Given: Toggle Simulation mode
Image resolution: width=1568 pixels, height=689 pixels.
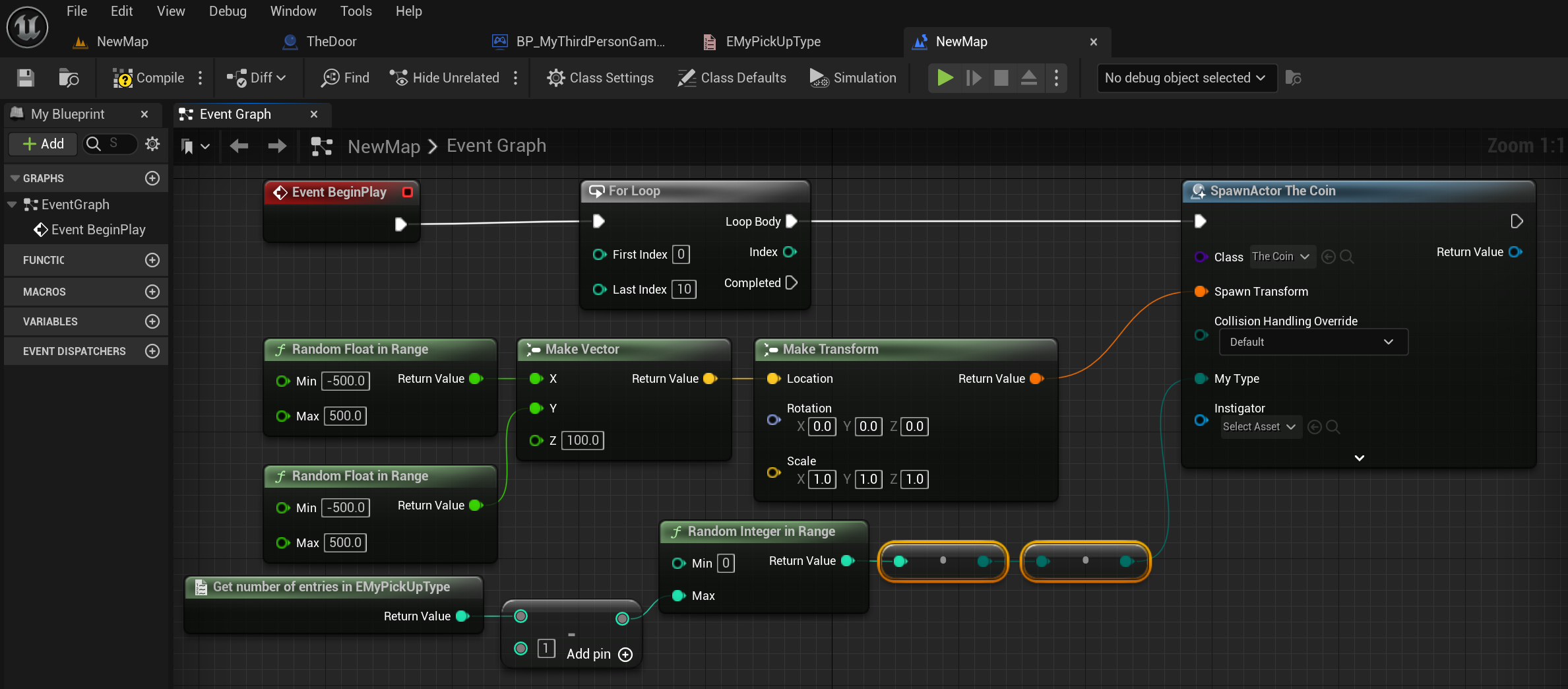Looking at the screenshot, I should coord(853,78).
